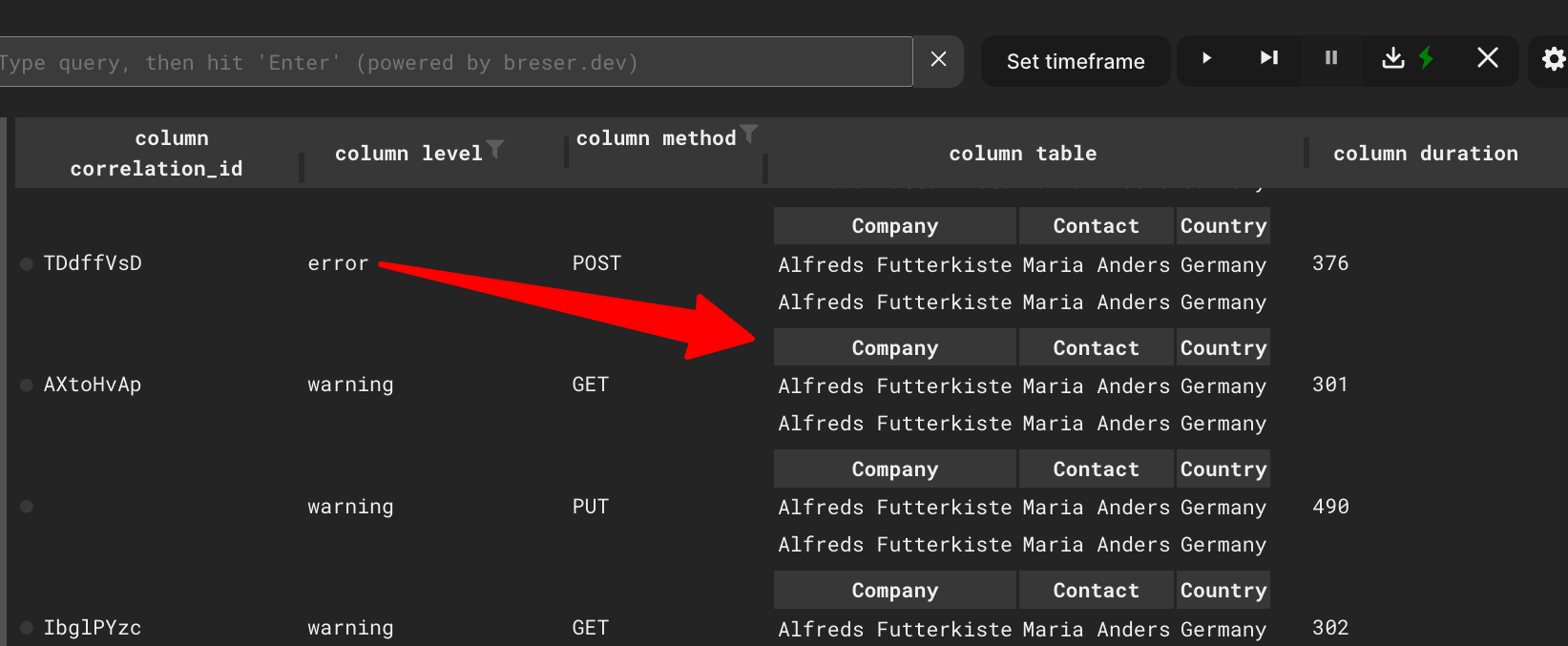Click the column table header
The height and width of the screenshot is (646, 1568).
pyautogui.click(x=1022, y=154)
